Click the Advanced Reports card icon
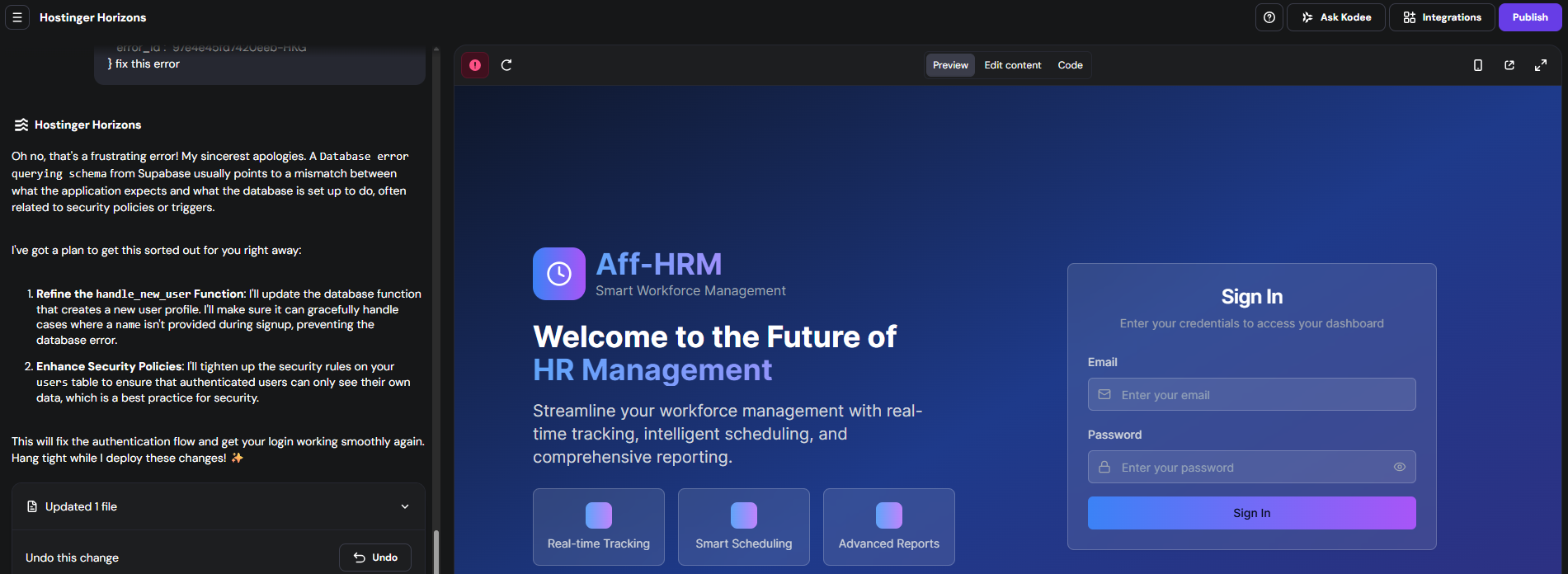Viewport: 1568px width, 574px height. tap(889, 515)
